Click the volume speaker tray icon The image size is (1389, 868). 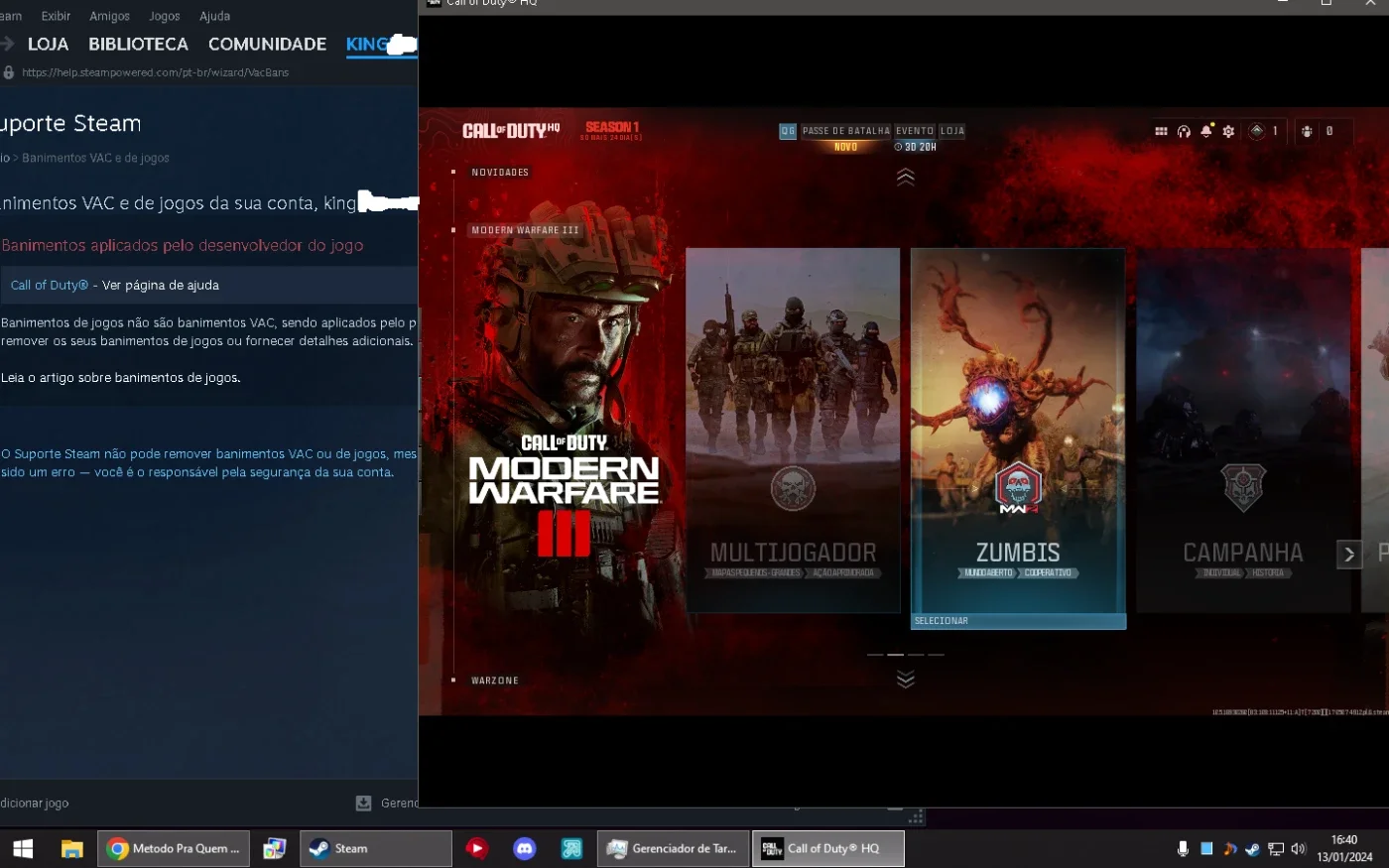[x=1299, y=848]
